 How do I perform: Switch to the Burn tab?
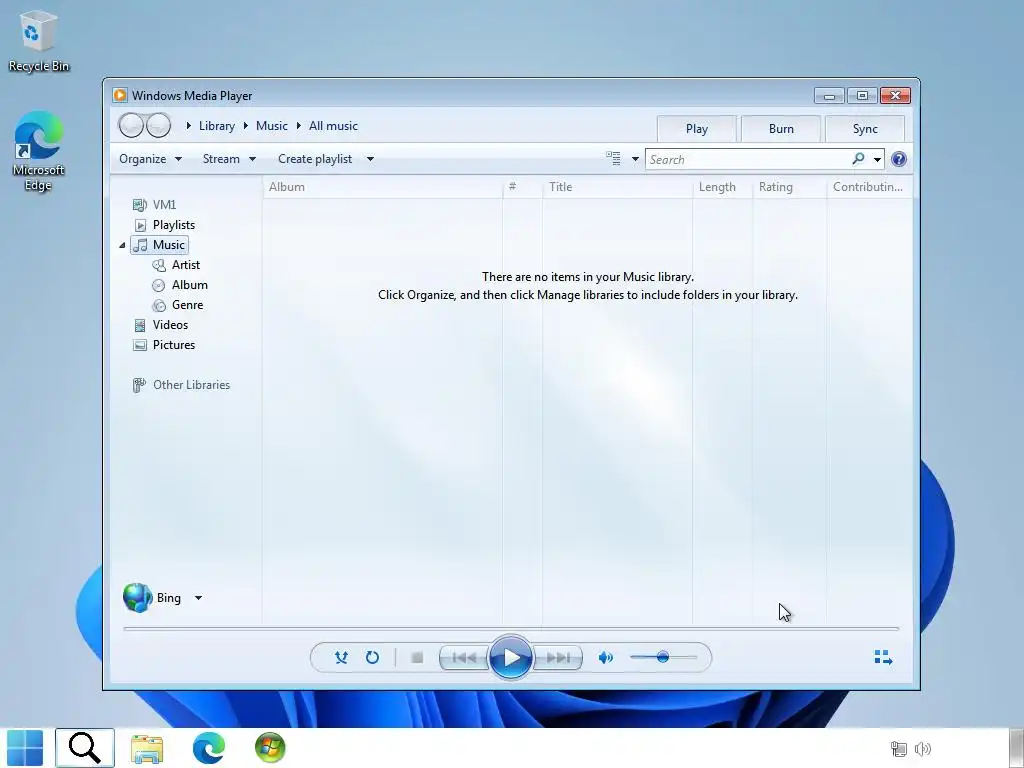pos(781,129)
